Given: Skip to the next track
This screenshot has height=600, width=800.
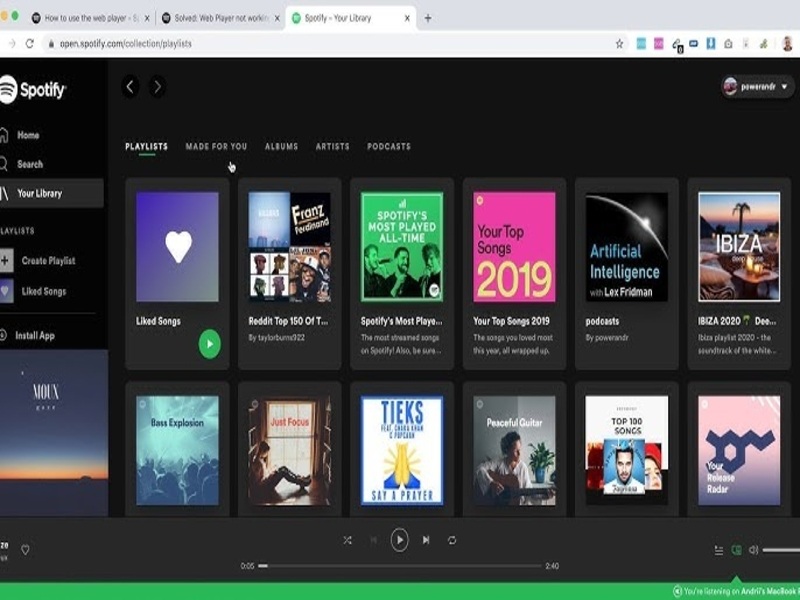Looking at the screenshot, I should (x=426, y=540).
